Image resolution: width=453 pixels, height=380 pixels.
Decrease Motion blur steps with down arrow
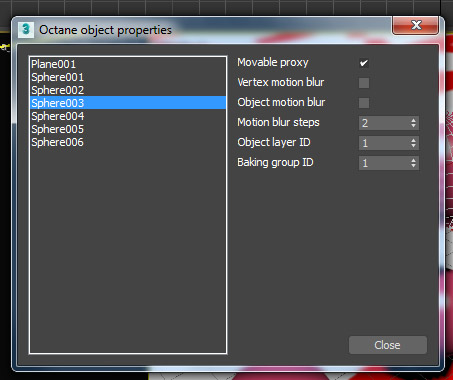[x=413, y=126]
